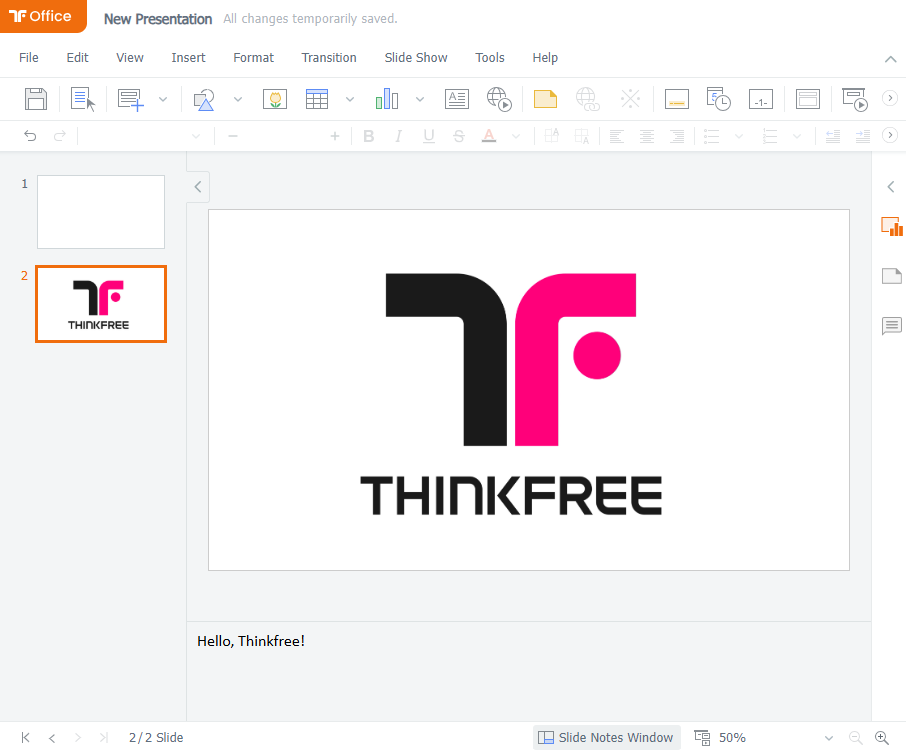Expand the shapes dropdown arrow

237,99
